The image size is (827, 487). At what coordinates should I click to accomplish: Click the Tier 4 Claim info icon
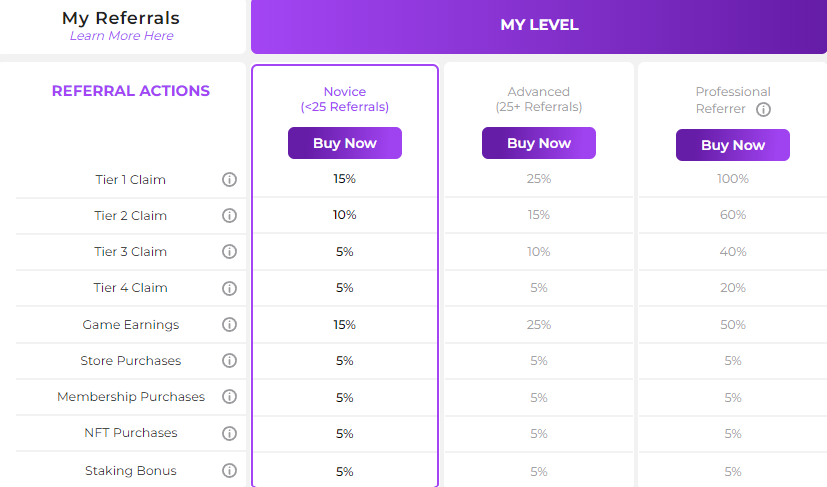coord(229,288)
